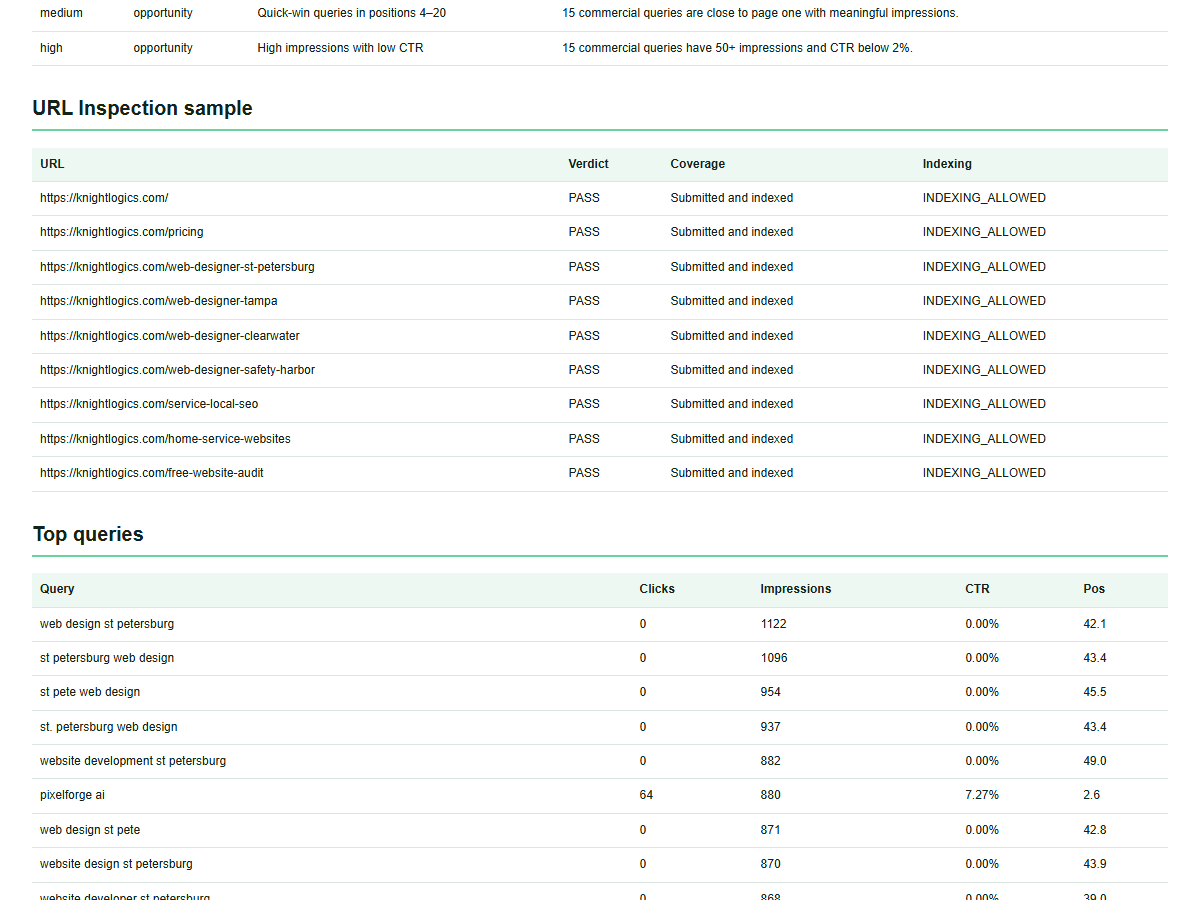Click 'Submitted and indexed' in free-website-audit row
1200x900 pixels.
(732, 473)
